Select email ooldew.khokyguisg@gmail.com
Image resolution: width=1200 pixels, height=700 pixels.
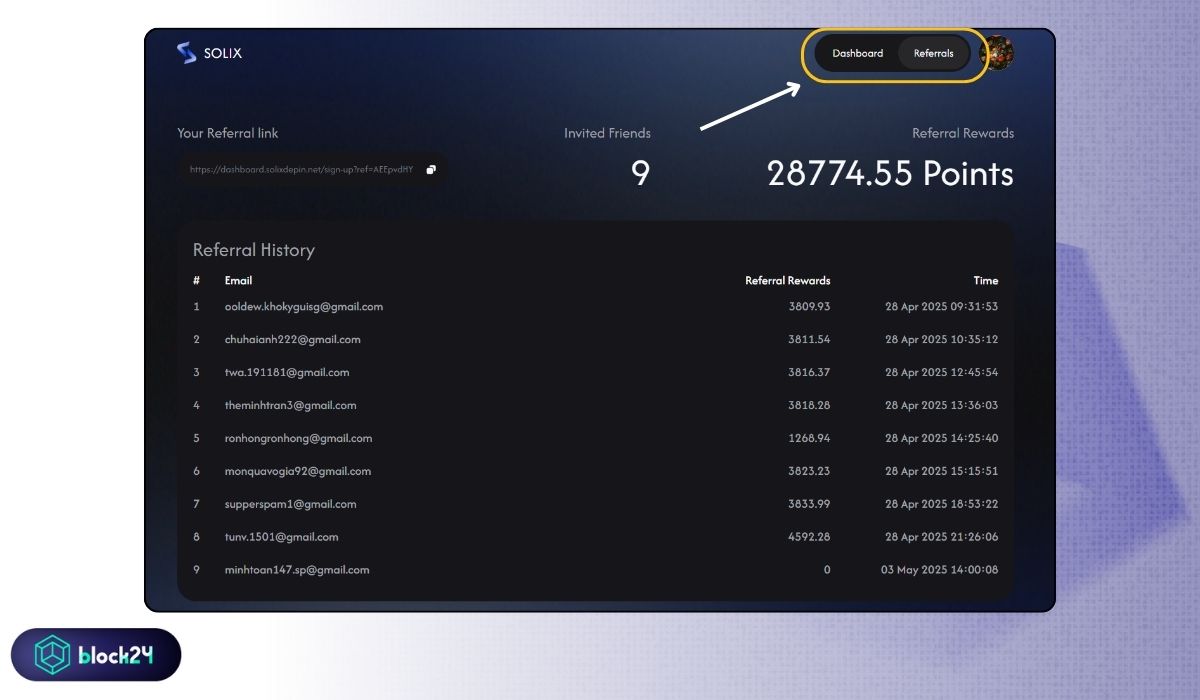[304, 307]
